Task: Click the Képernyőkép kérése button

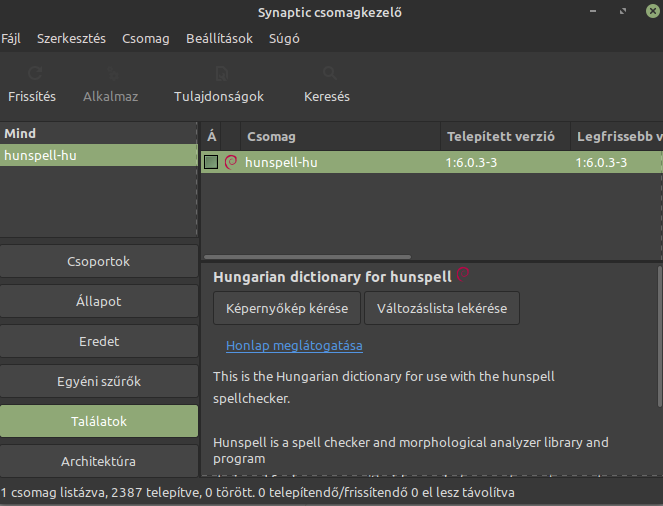Action: (x=287, y=308)
